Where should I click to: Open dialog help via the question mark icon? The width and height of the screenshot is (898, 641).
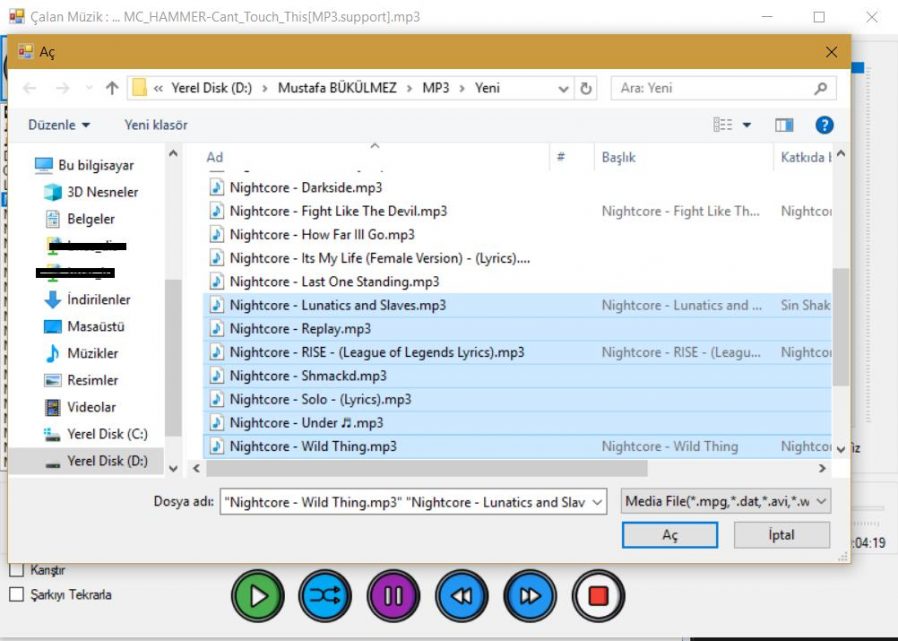coord(823,124)
